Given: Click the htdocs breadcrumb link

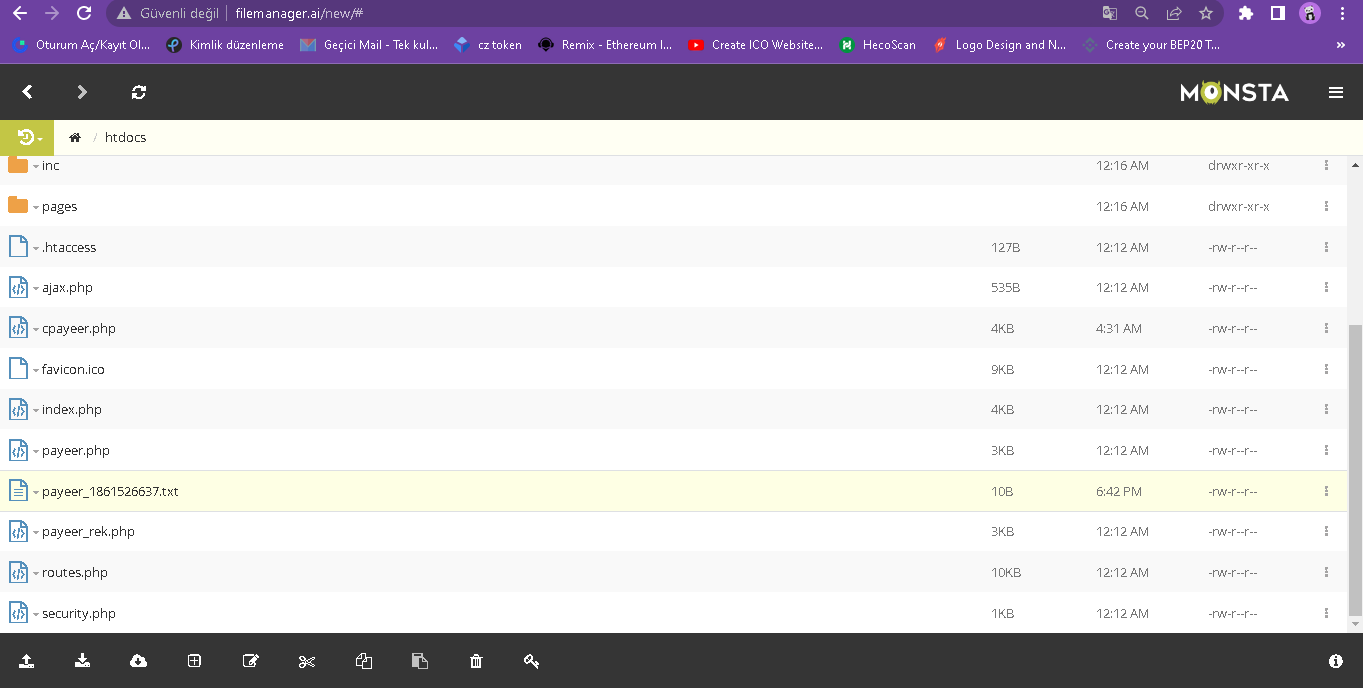Looking at the screenshot, I should [125, 138].
